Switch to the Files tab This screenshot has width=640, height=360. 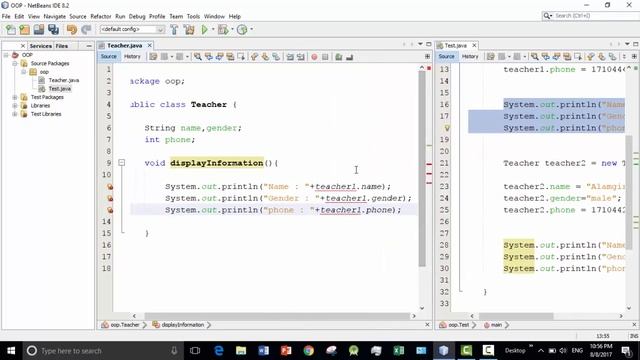point(62,46)
